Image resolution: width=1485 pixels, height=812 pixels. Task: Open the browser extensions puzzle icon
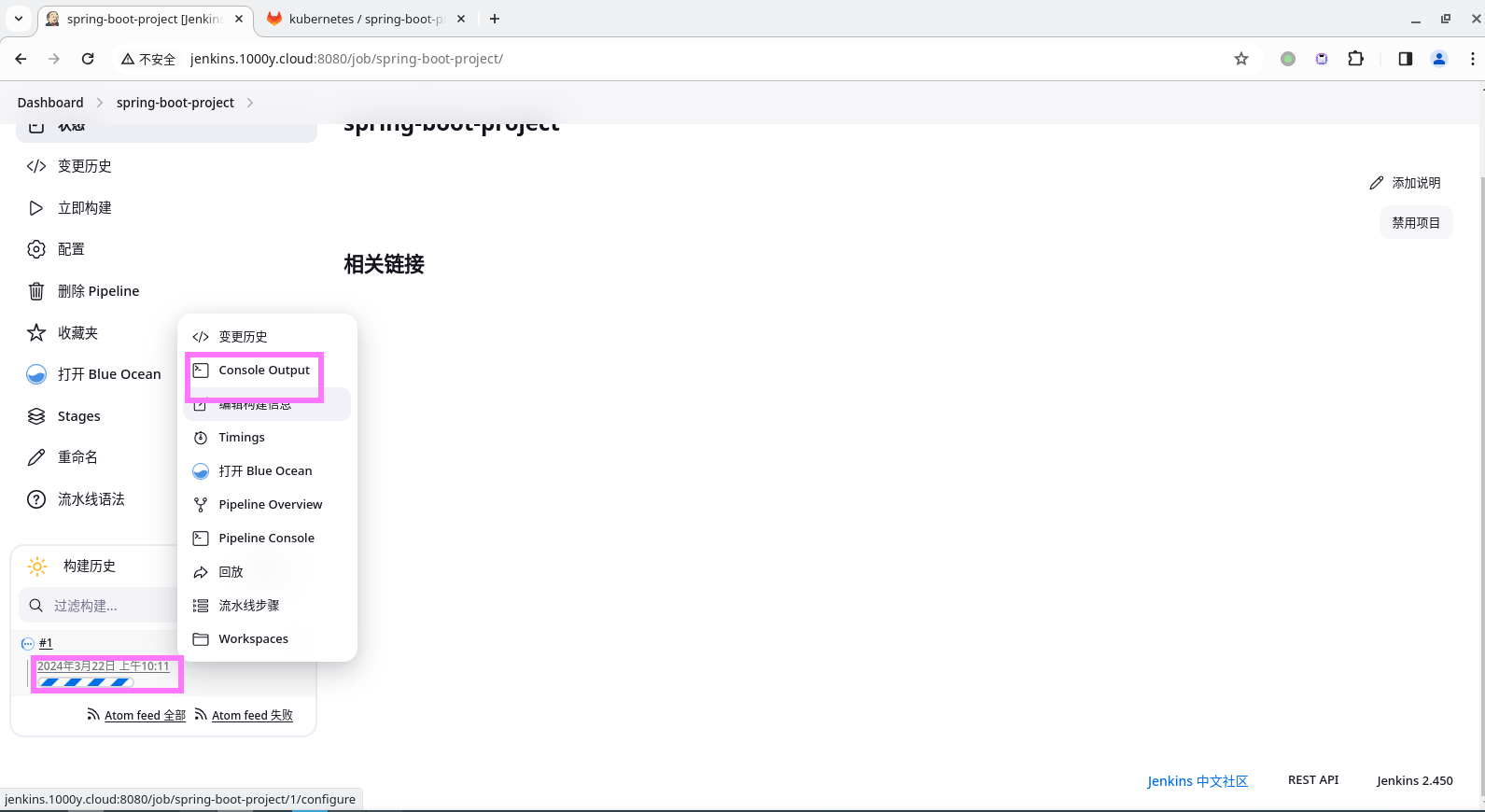(x=1356, y=59)
